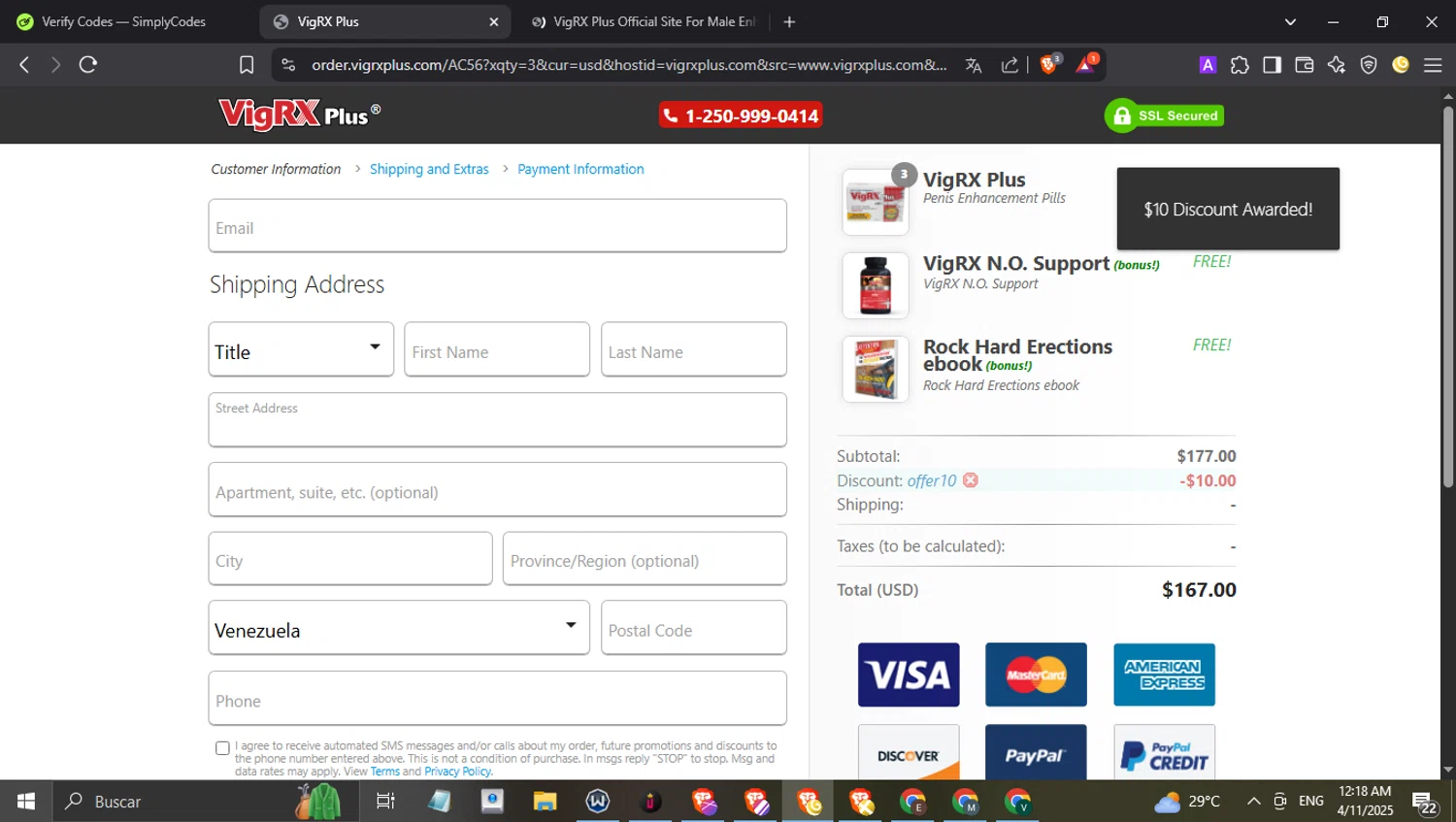Open the Brave Wallet icon

(1305, 65)
